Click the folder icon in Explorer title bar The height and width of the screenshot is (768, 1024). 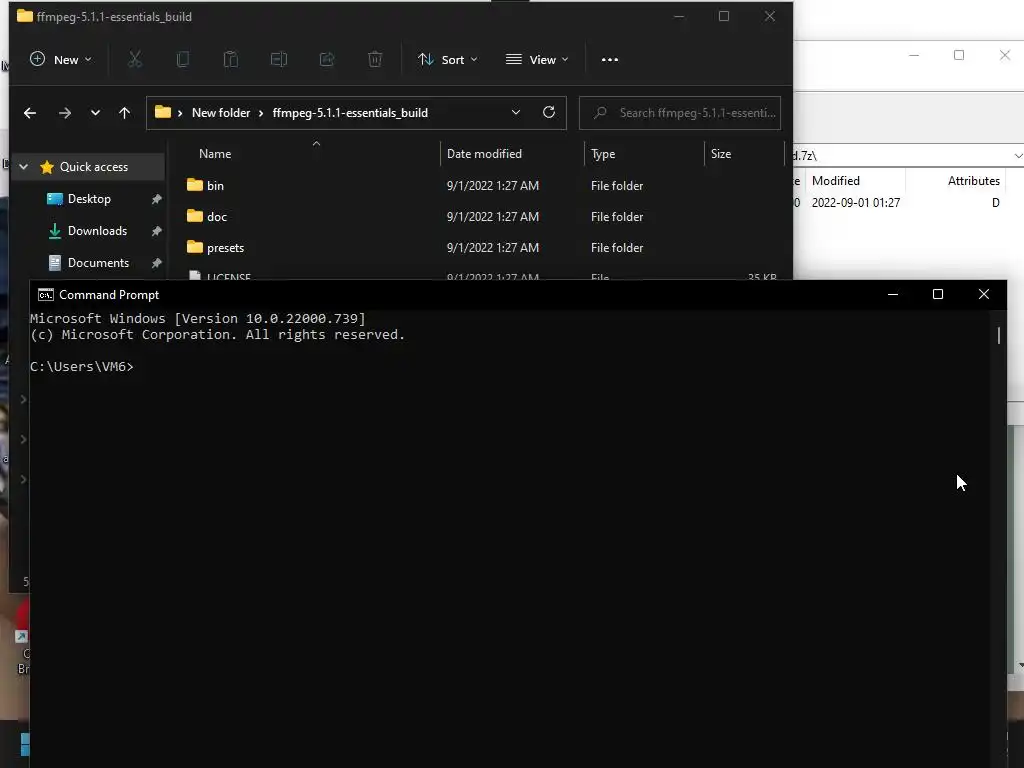tap(25, 16)
